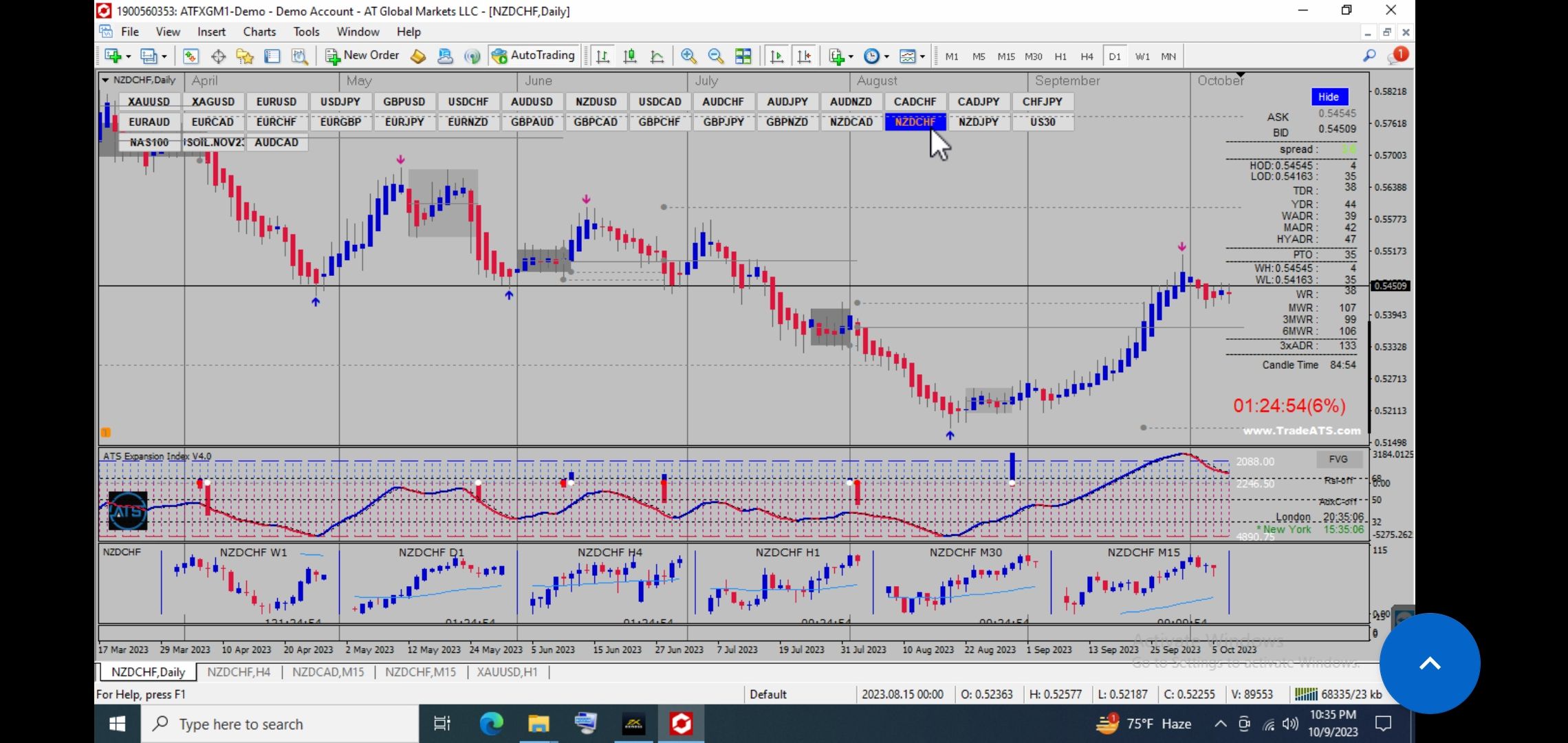The width and height of the screenshot is (1568, 743).
Task: Click the Zoom Out magnifier icon
Action: [715, 56]
